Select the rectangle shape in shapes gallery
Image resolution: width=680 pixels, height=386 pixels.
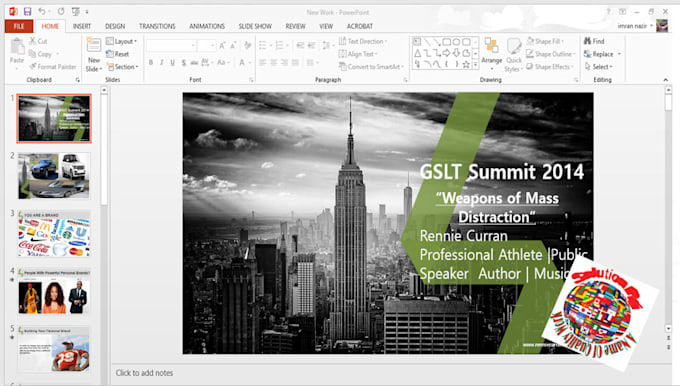pyautogui.click(x=446, y=42)
